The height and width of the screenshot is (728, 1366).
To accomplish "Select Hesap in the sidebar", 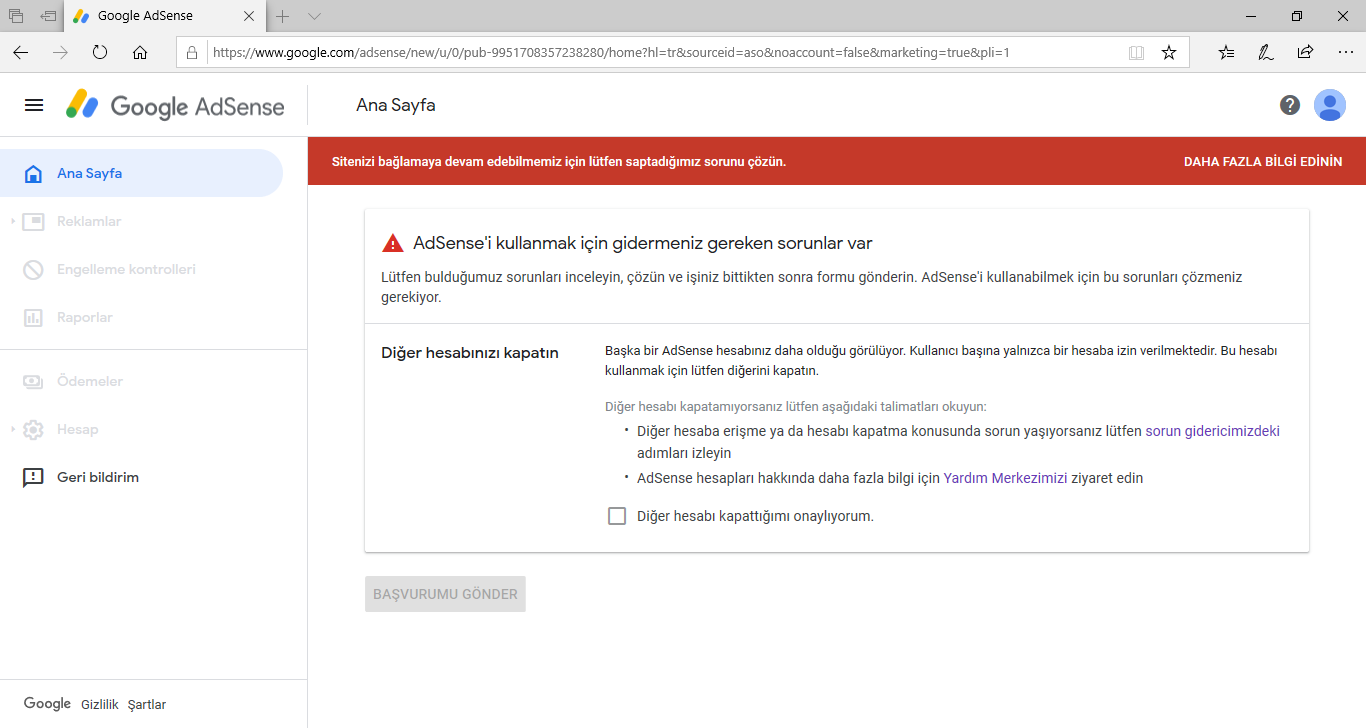I will 141,429.
